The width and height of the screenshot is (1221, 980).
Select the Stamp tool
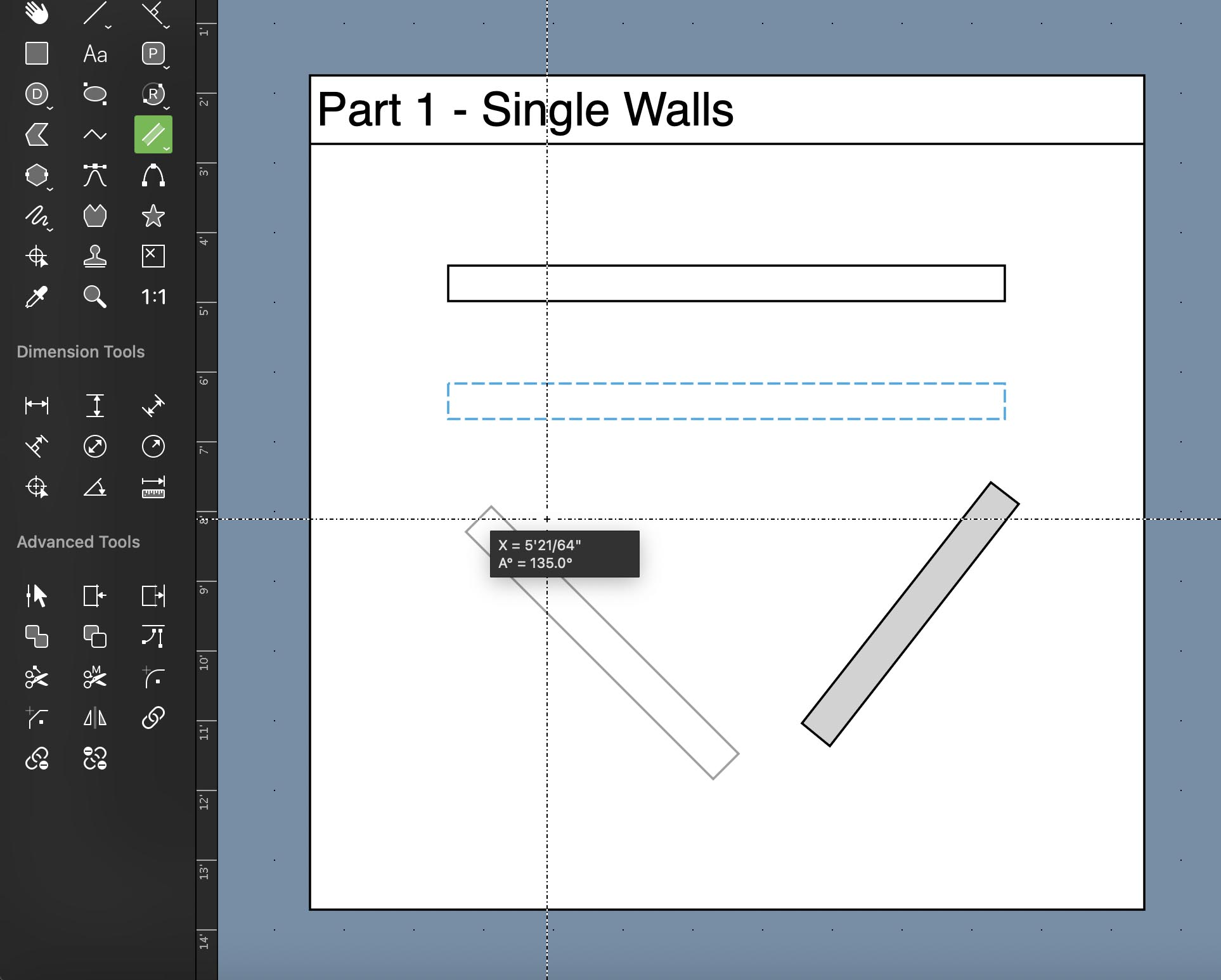(95, 256)
